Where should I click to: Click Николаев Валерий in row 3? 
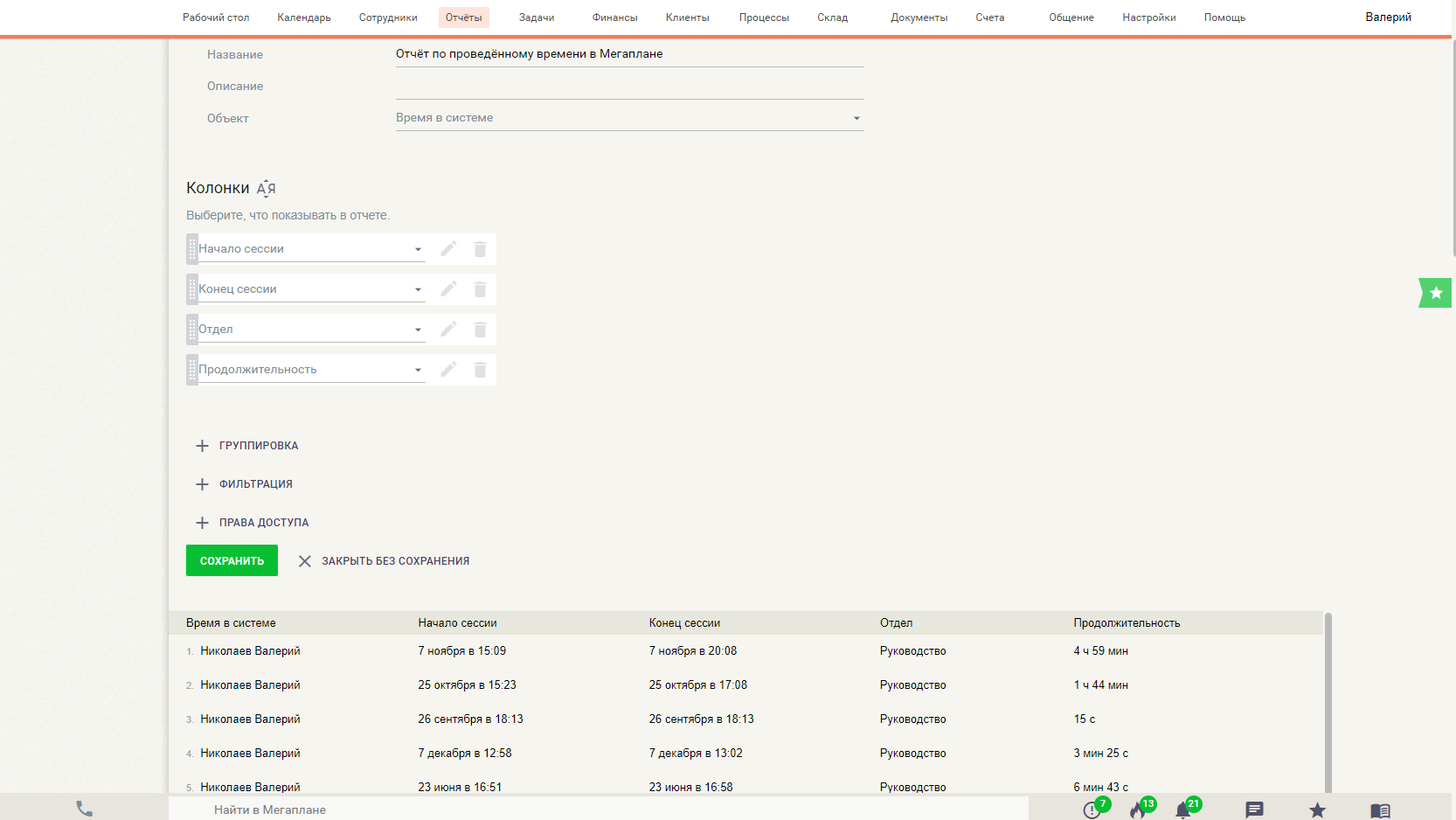tap(250, 719)
